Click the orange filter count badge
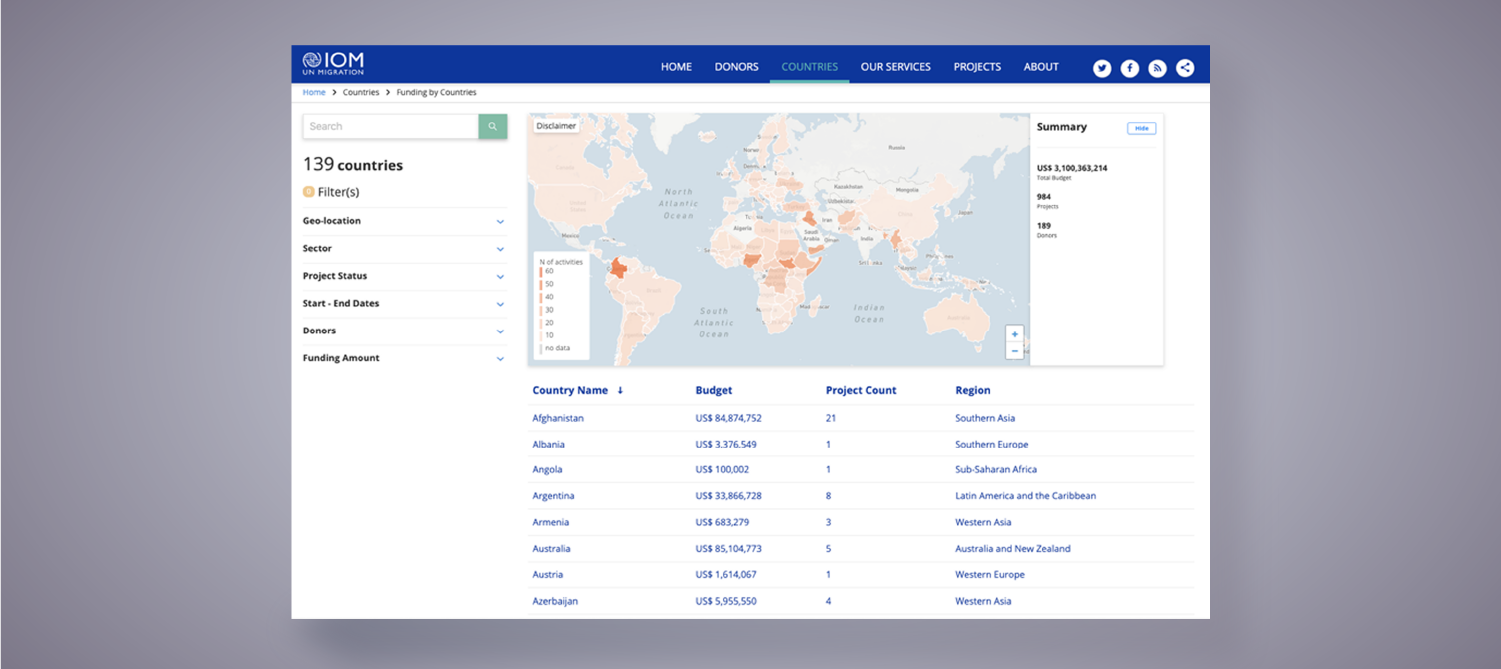The height and width of the screenshot is (669, 1501). point(308,191)
